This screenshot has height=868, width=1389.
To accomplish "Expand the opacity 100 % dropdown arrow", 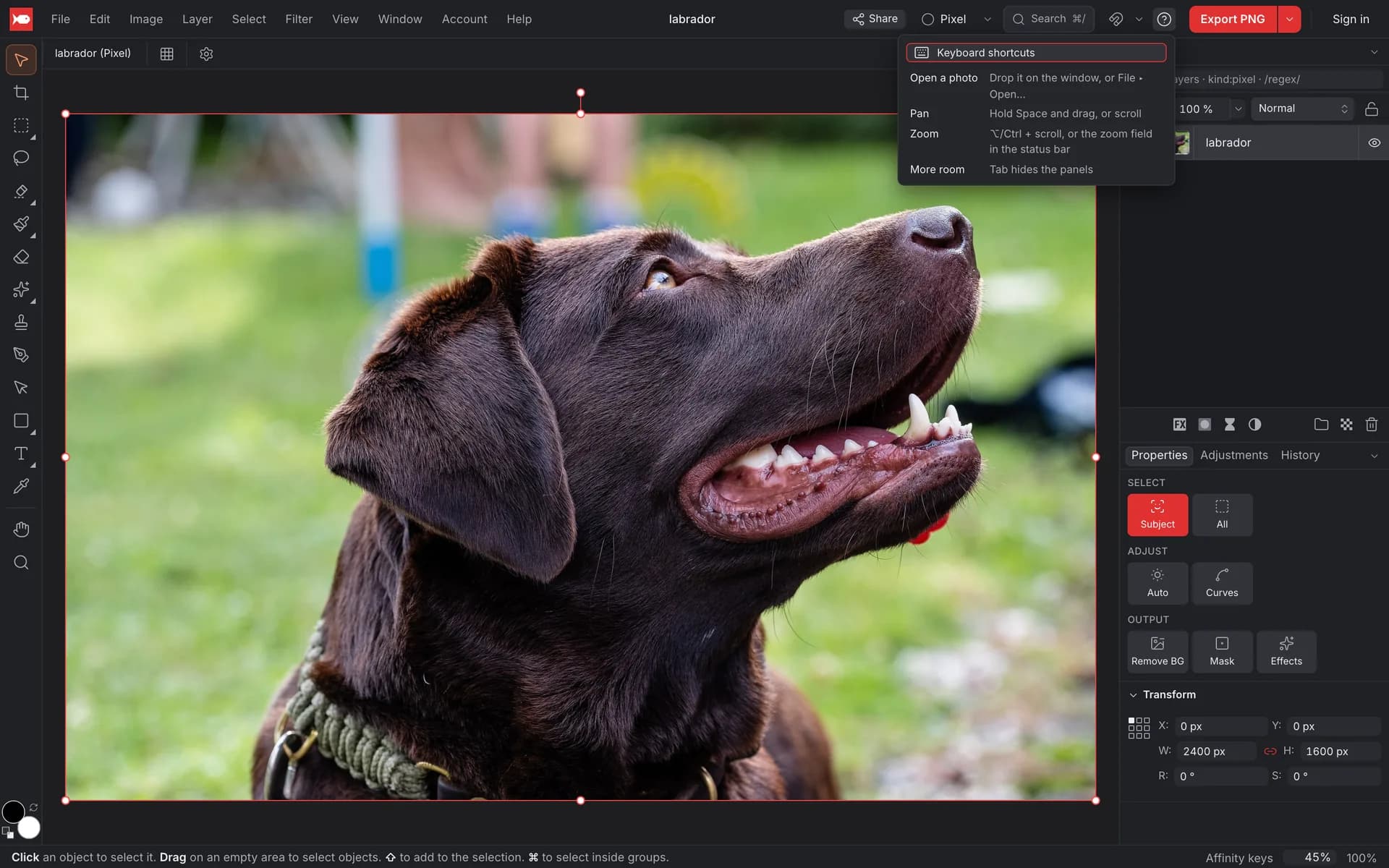I will (1238, 109).
